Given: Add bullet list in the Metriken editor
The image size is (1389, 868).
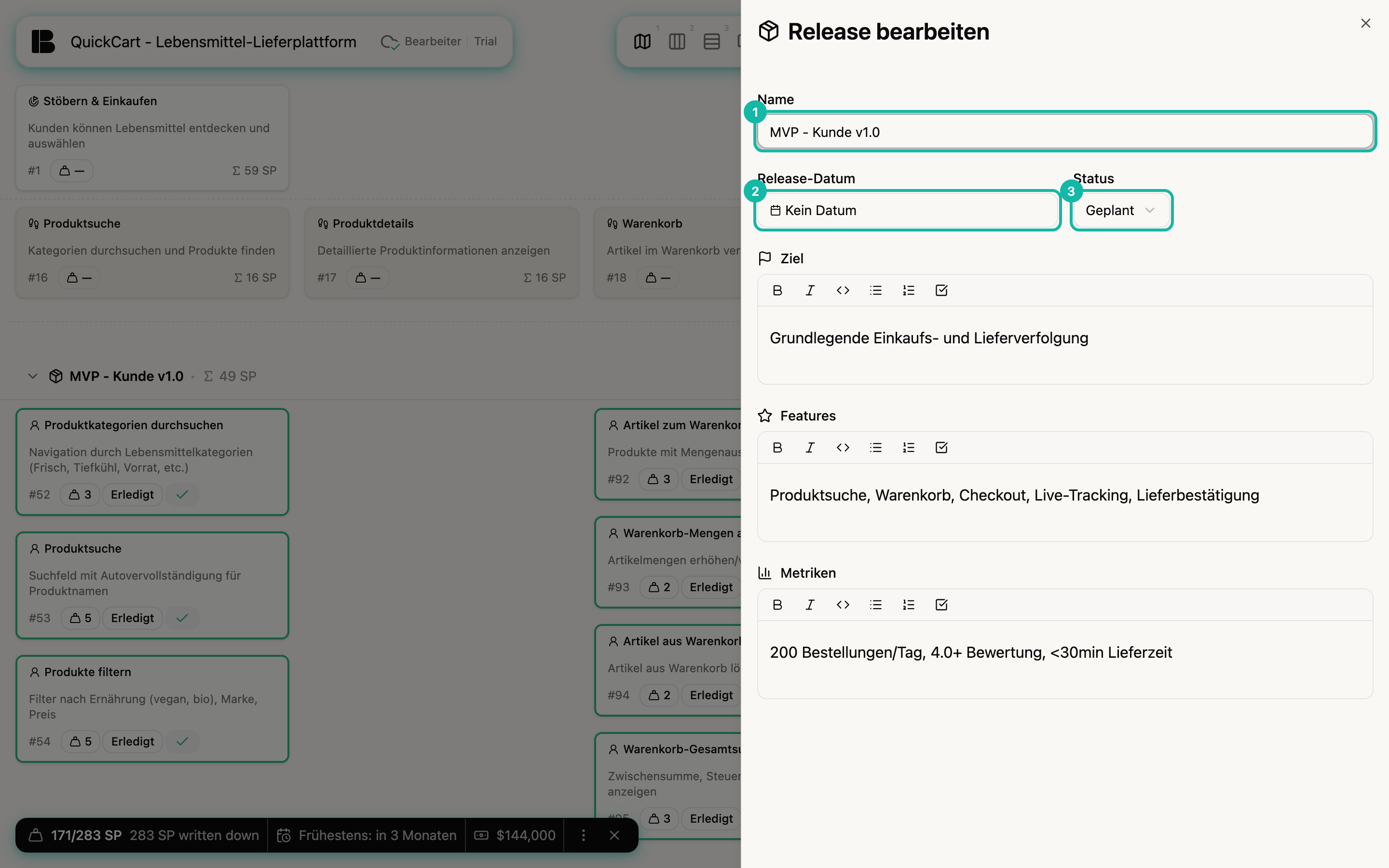Looking at the screenshot, I should pos(875,605).
